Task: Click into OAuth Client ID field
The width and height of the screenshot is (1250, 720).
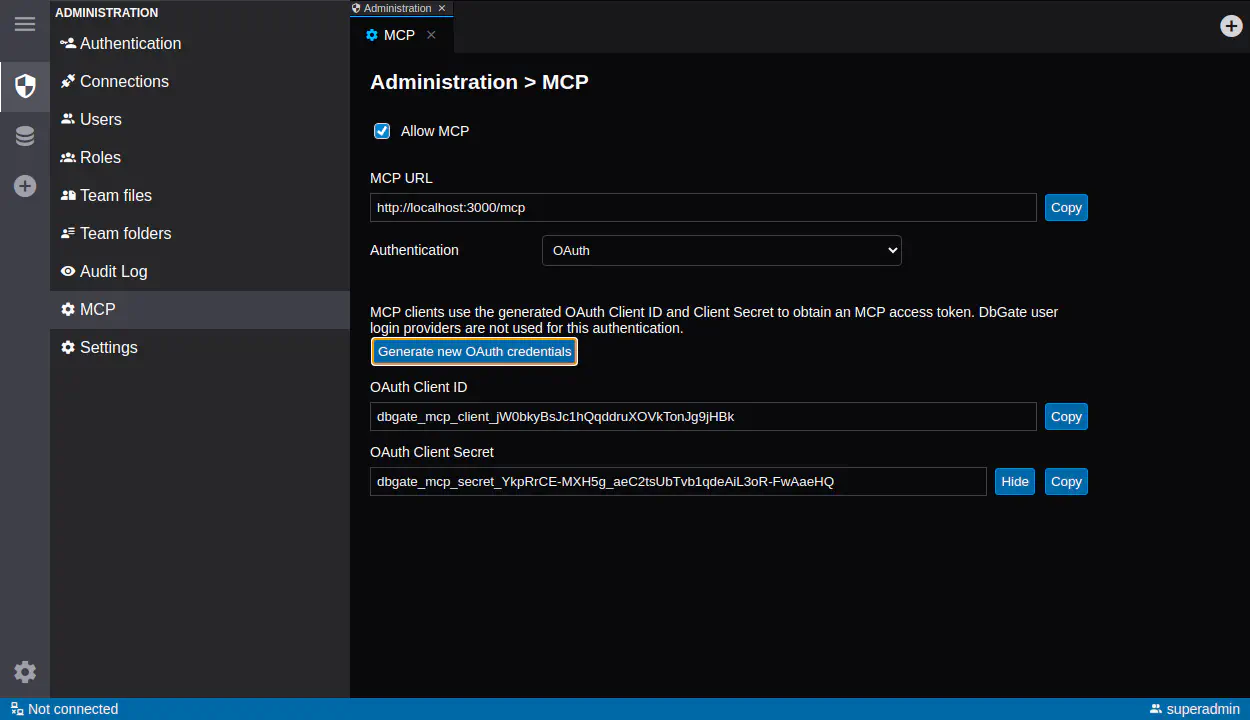Action: click(x=703, y=416)
